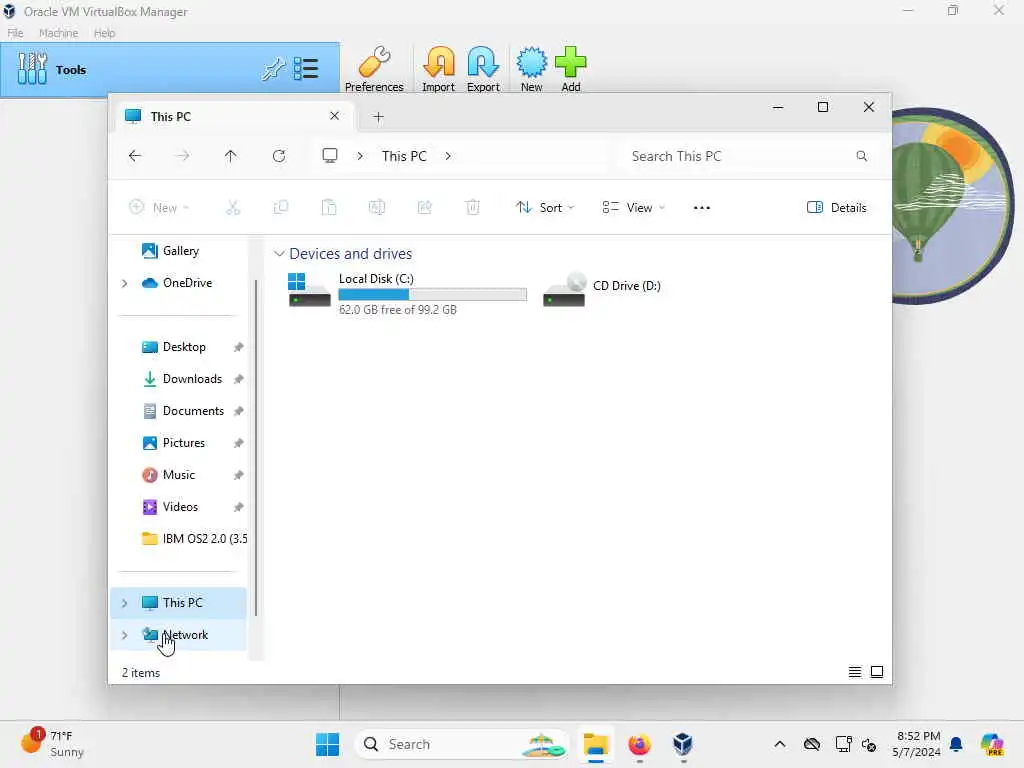Click the Cut scissors icon
Image resolution: width=1024 pixels, height=768 pixels.
233,208
